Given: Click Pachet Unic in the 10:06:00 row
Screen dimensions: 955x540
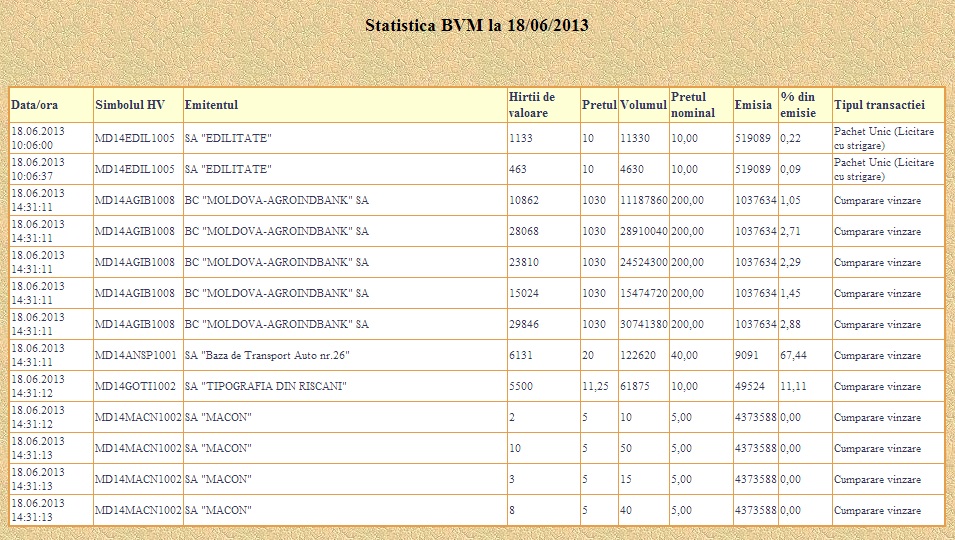Looking at the screenshot, I should pos(884,138).
